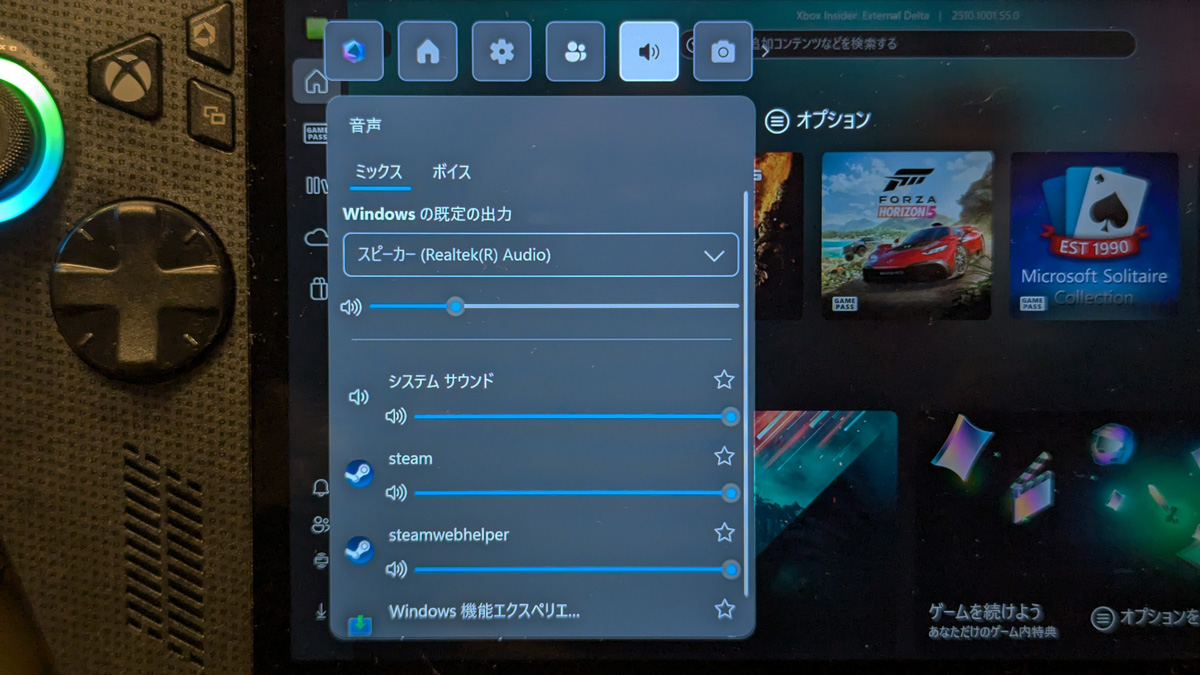This screenshot has width=1200, height=675.
Task: Mute the steam app volume
Action: click(x=396, y=493)
